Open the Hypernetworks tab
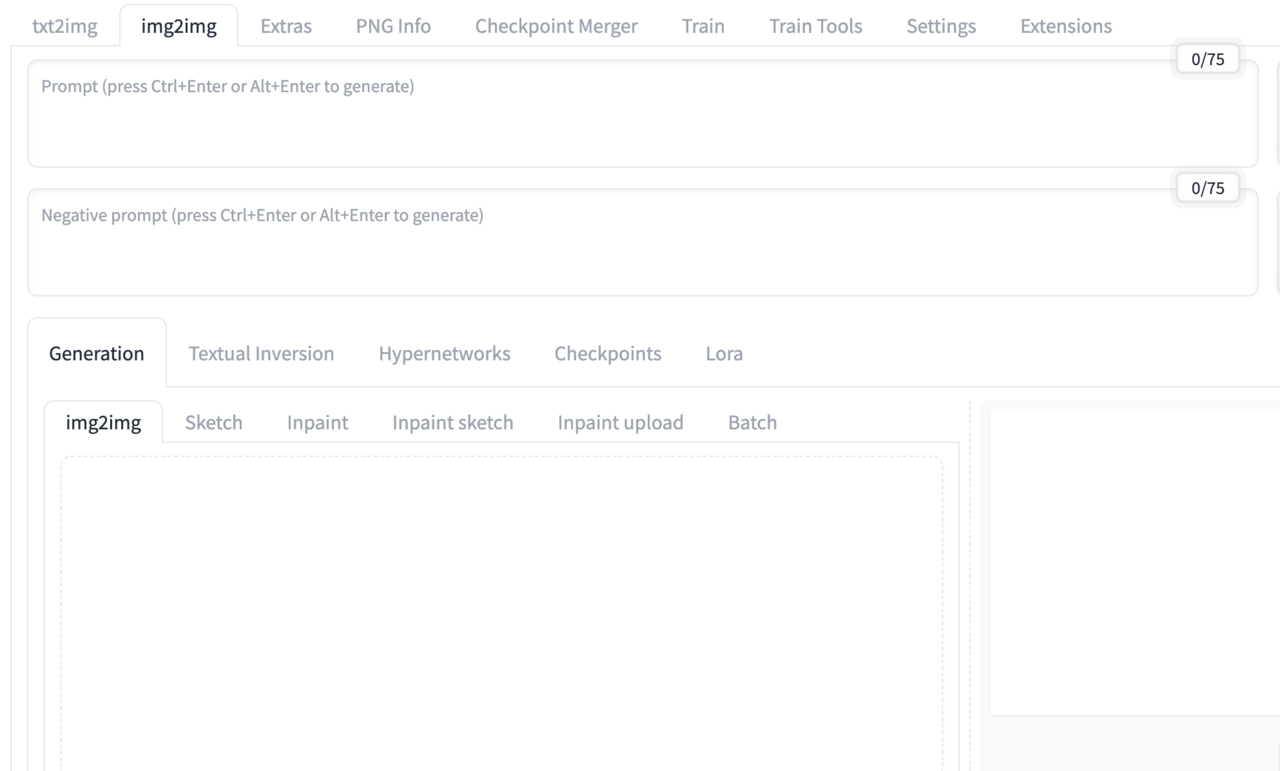The image size is (1280, 771). pyautogui.click(x=444, y=353)
